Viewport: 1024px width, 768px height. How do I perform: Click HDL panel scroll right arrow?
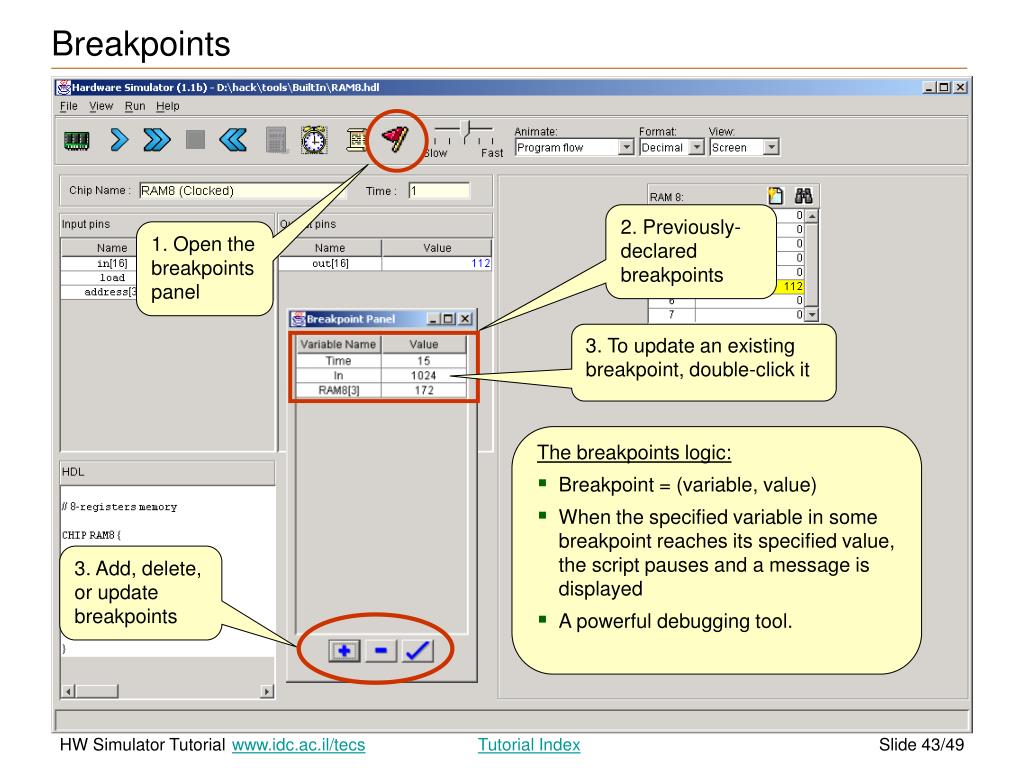pyautogui.click(x=266, y=691)
